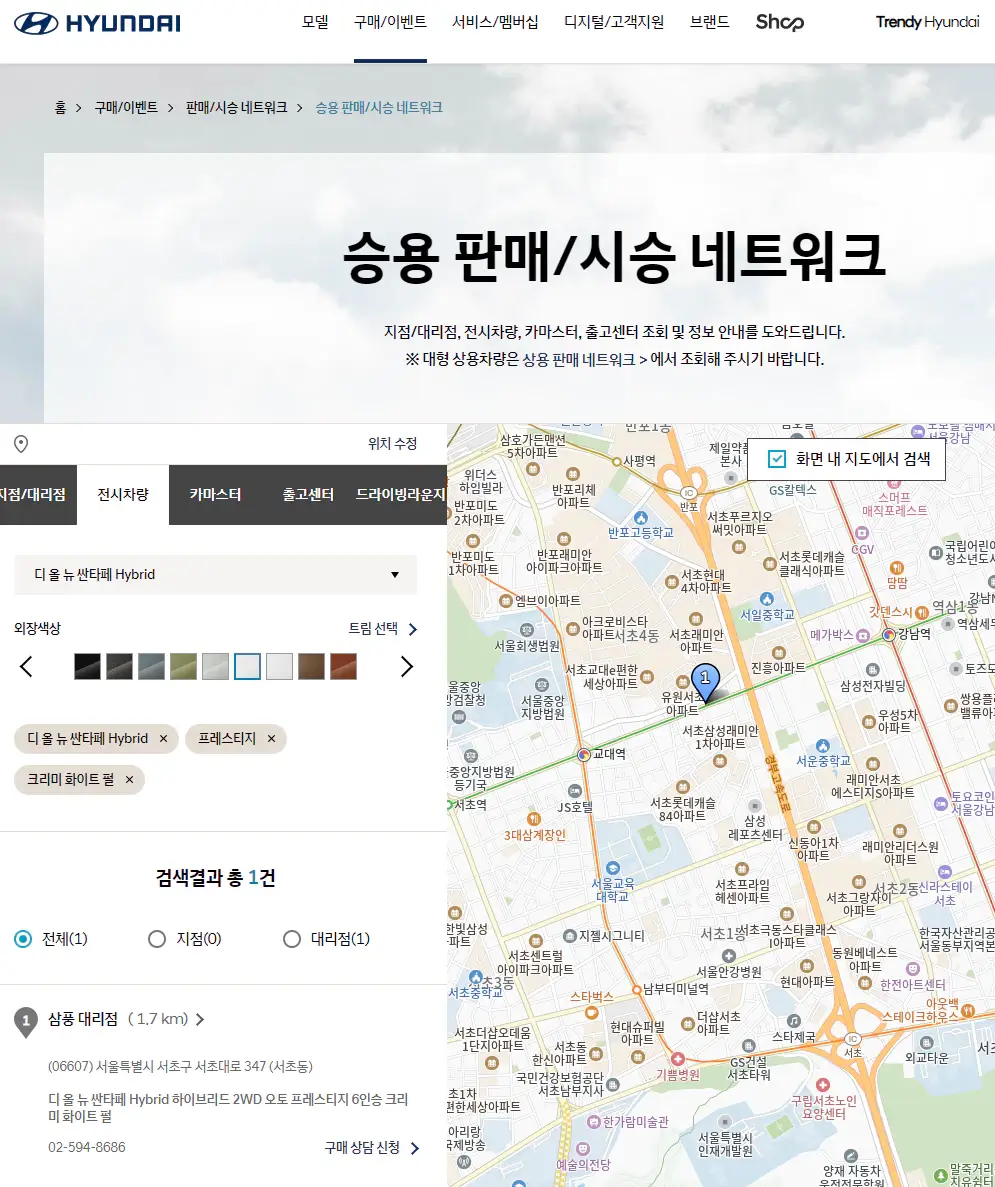Image resolution: width=995 pixels, height=1187 pixels.
Task: Open the Shop link in the header
Action: pyautogui.click(x=780, y=22)
